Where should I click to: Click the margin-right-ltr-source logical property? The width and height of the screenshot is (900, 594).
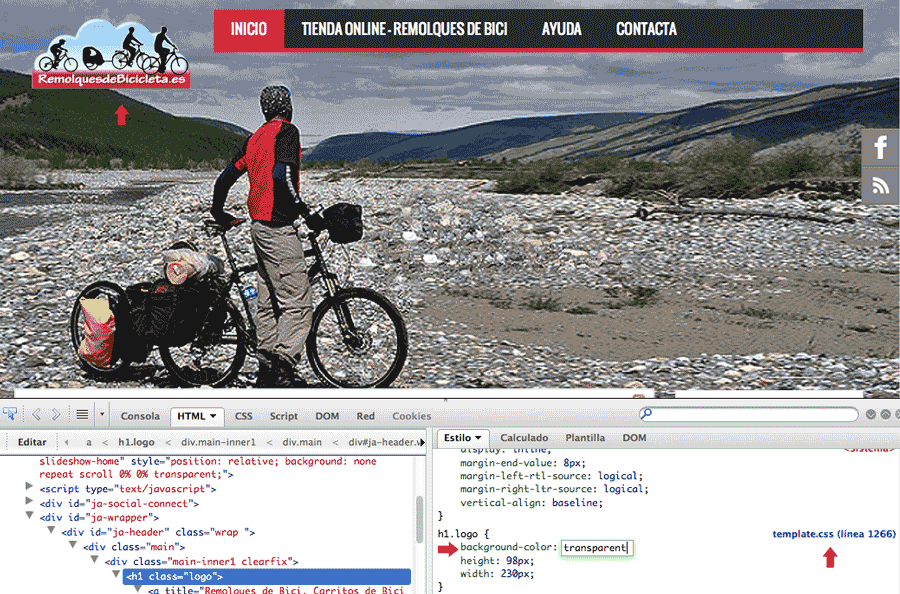tap(554, 489)
